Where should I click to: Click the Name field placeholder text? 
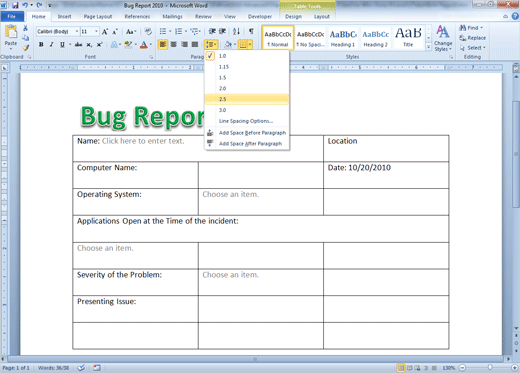[143, 141]
